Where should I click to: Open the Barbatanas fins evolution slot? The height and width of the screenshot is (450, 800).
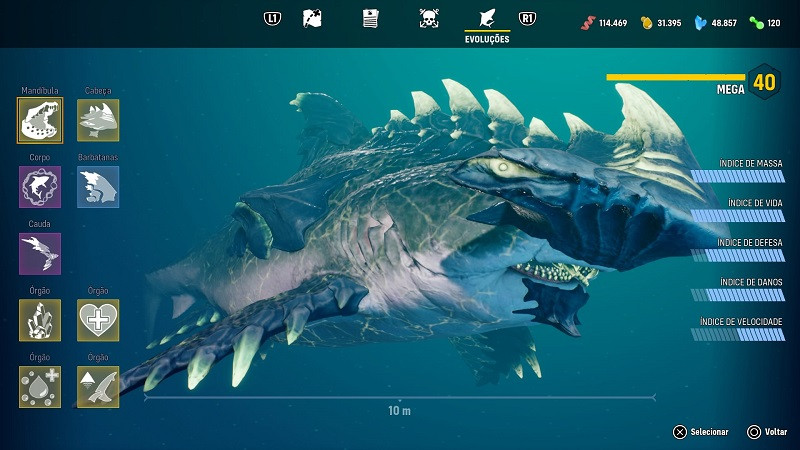point(98,187)
